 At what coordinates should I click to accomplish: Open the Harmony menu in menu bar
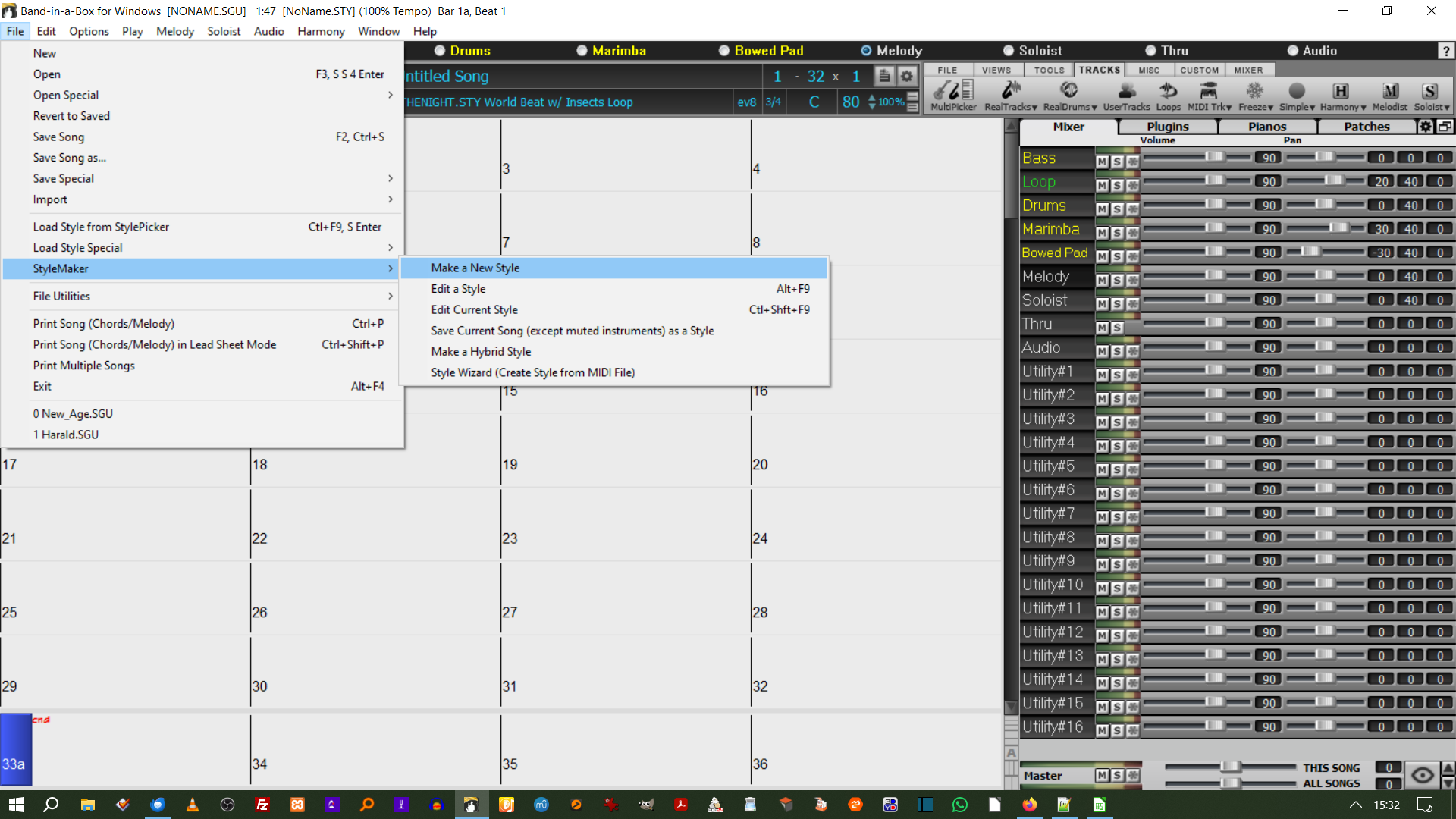321,31
